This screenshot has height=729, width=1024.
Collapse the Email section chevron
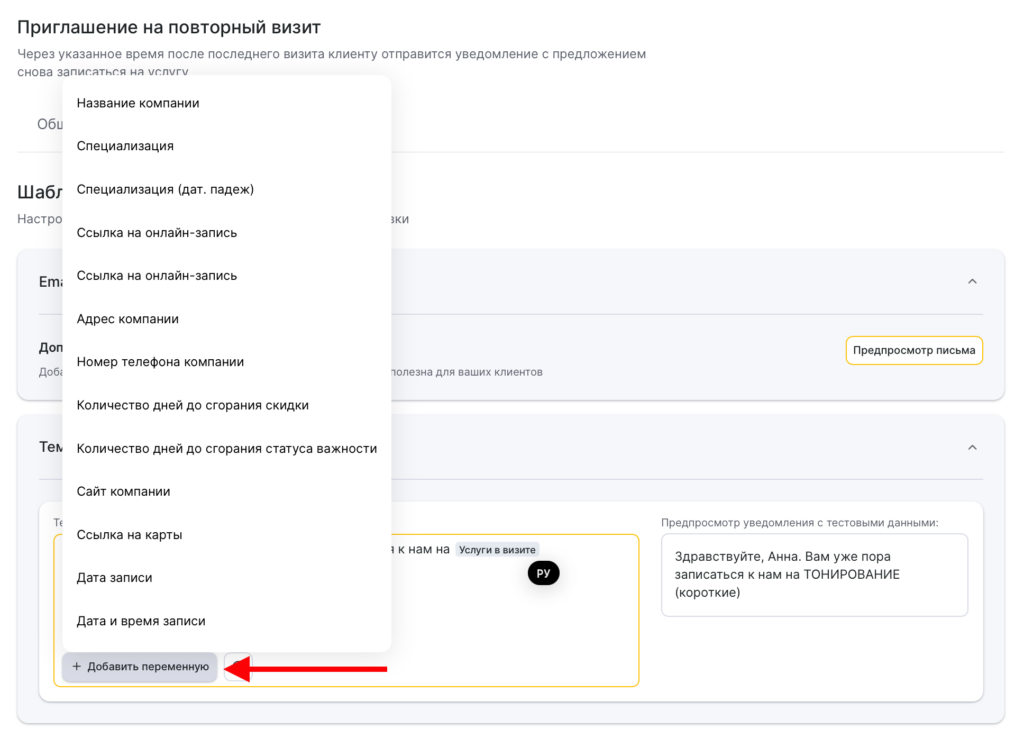point(971,282)
